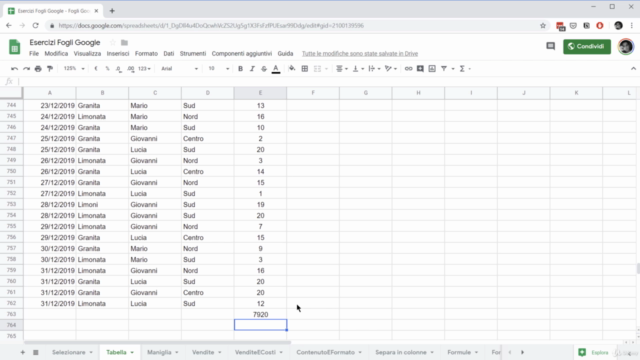
Task: Open vertical align dropdown
Action: tap(358, 69)
